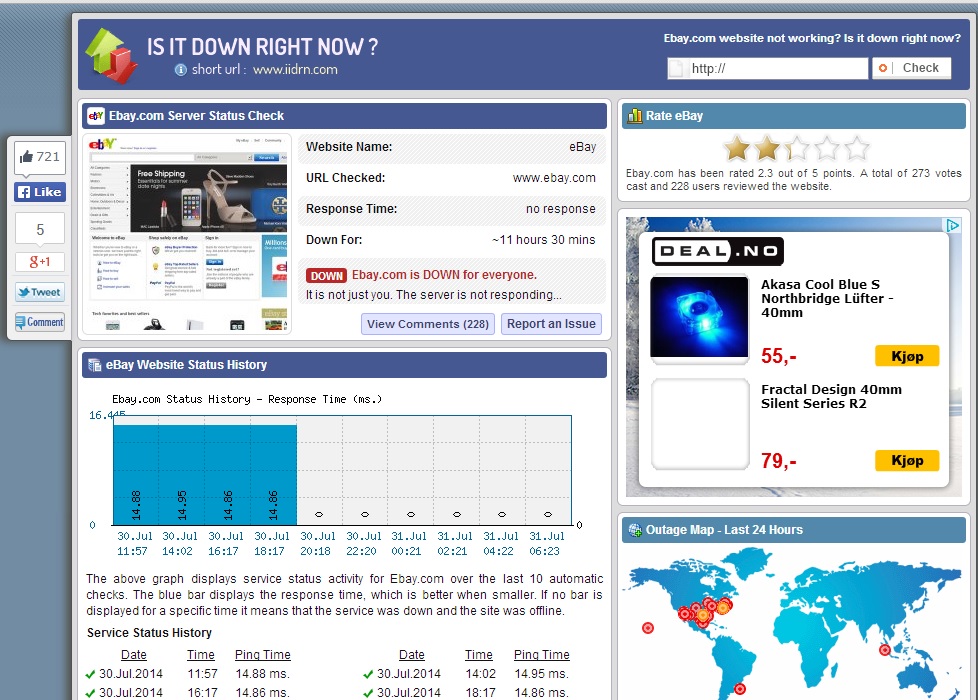Screen dimensions: 978x700
Task: Click the 79,- price in the ad
Action: point(778,461)
